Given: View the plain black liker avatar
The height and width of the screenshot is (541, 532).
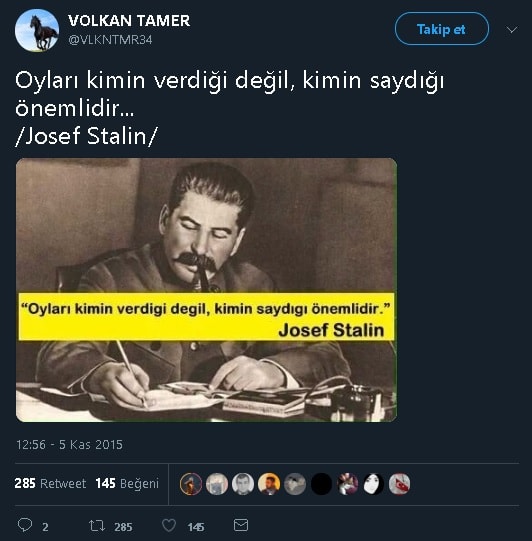Looking at the screenshot, I should pyautogui.click(x=321, y=484).
